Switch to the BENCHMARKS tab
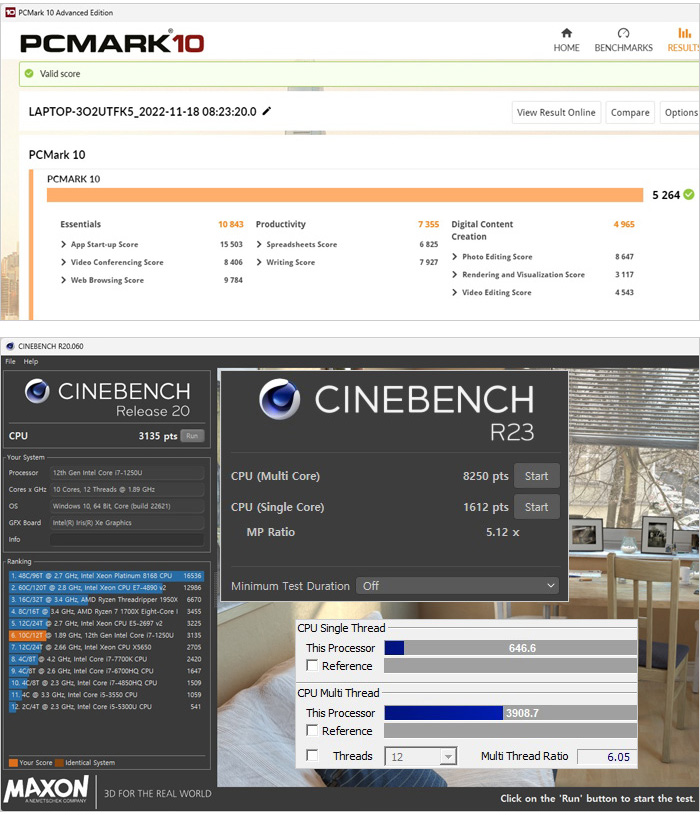This screenshot has width=700, height=815. 623,41
